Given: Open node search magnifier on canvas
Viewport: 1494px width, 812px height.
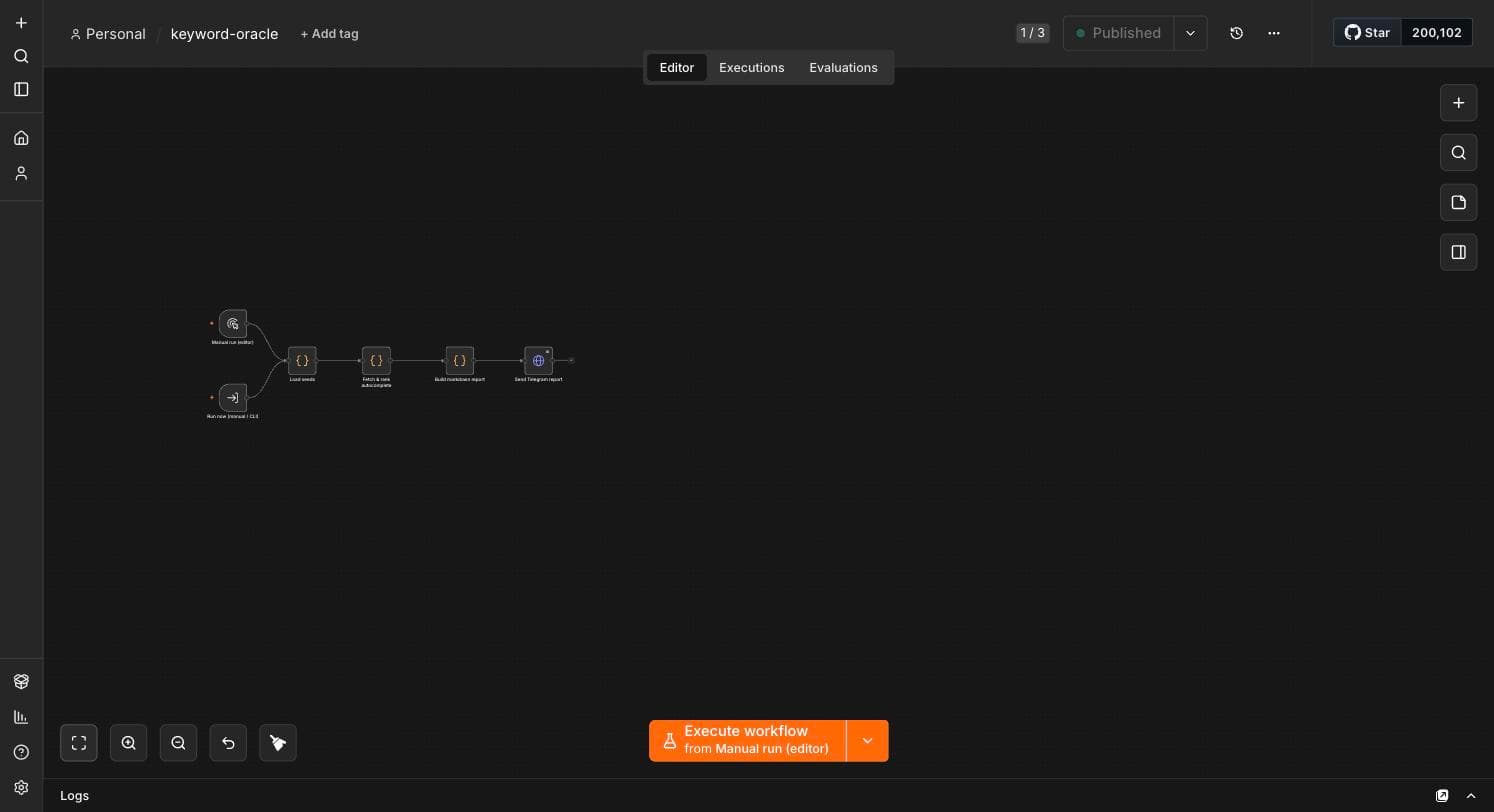Looking at the screenshot, I should [1458, 153].
